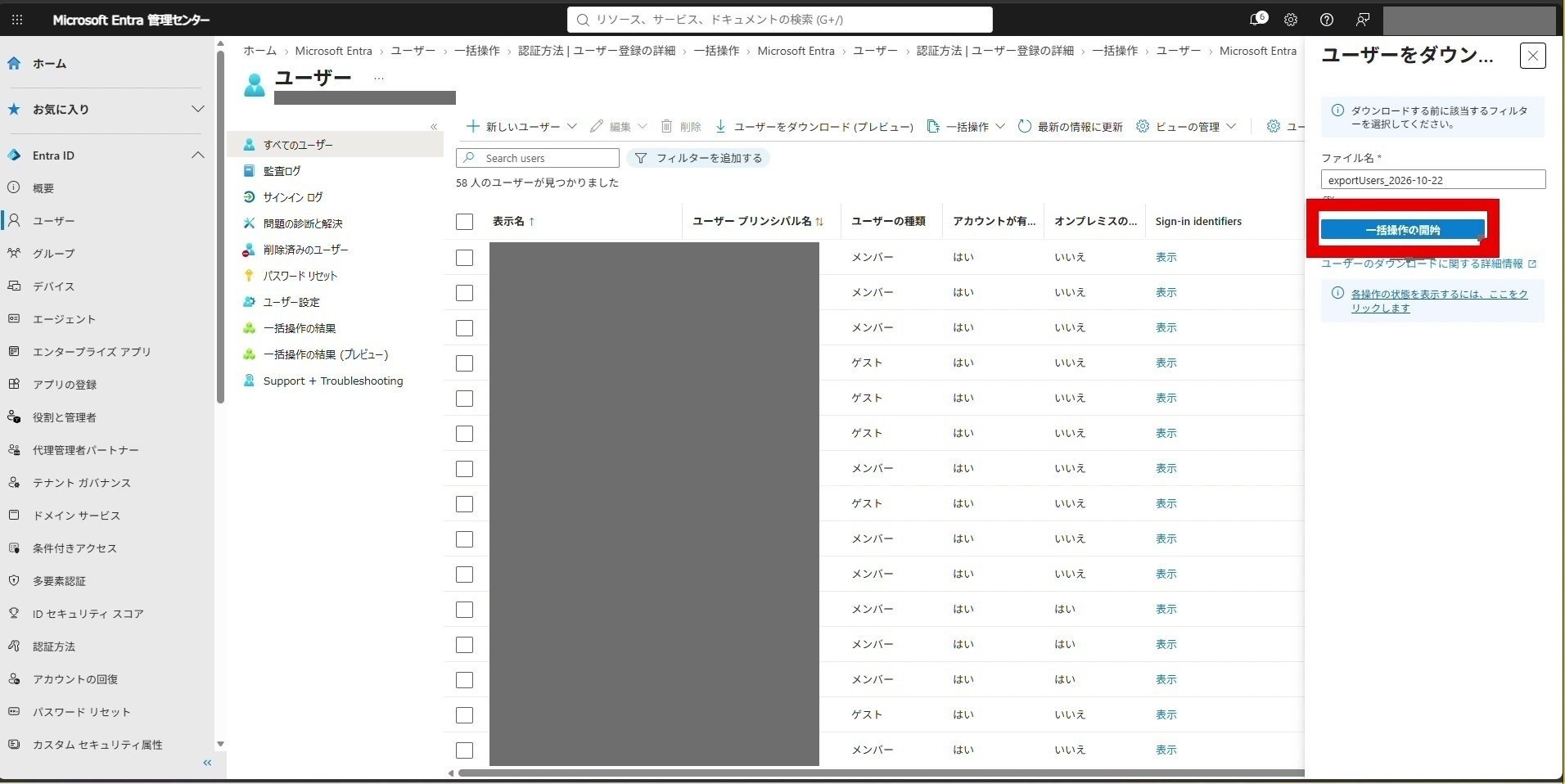
Task: Open 条件付きアクセス in sidebar
Action: pyautogui.click(x=74, y=548)
